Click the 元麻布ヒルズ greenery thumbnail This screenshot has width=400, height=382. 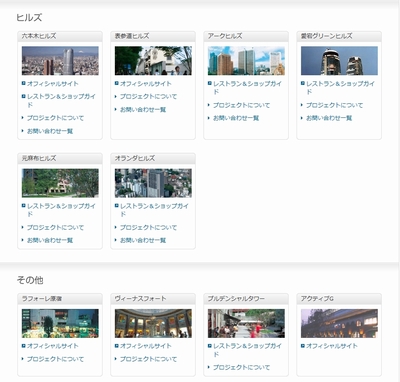pos(60,183)
